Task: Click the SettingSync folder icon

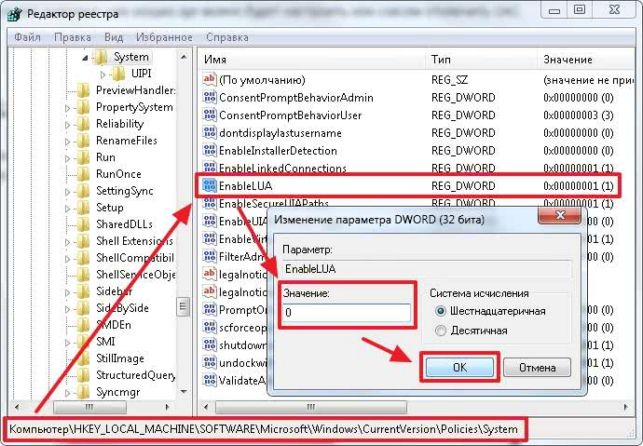Action: tap(82, 191)
